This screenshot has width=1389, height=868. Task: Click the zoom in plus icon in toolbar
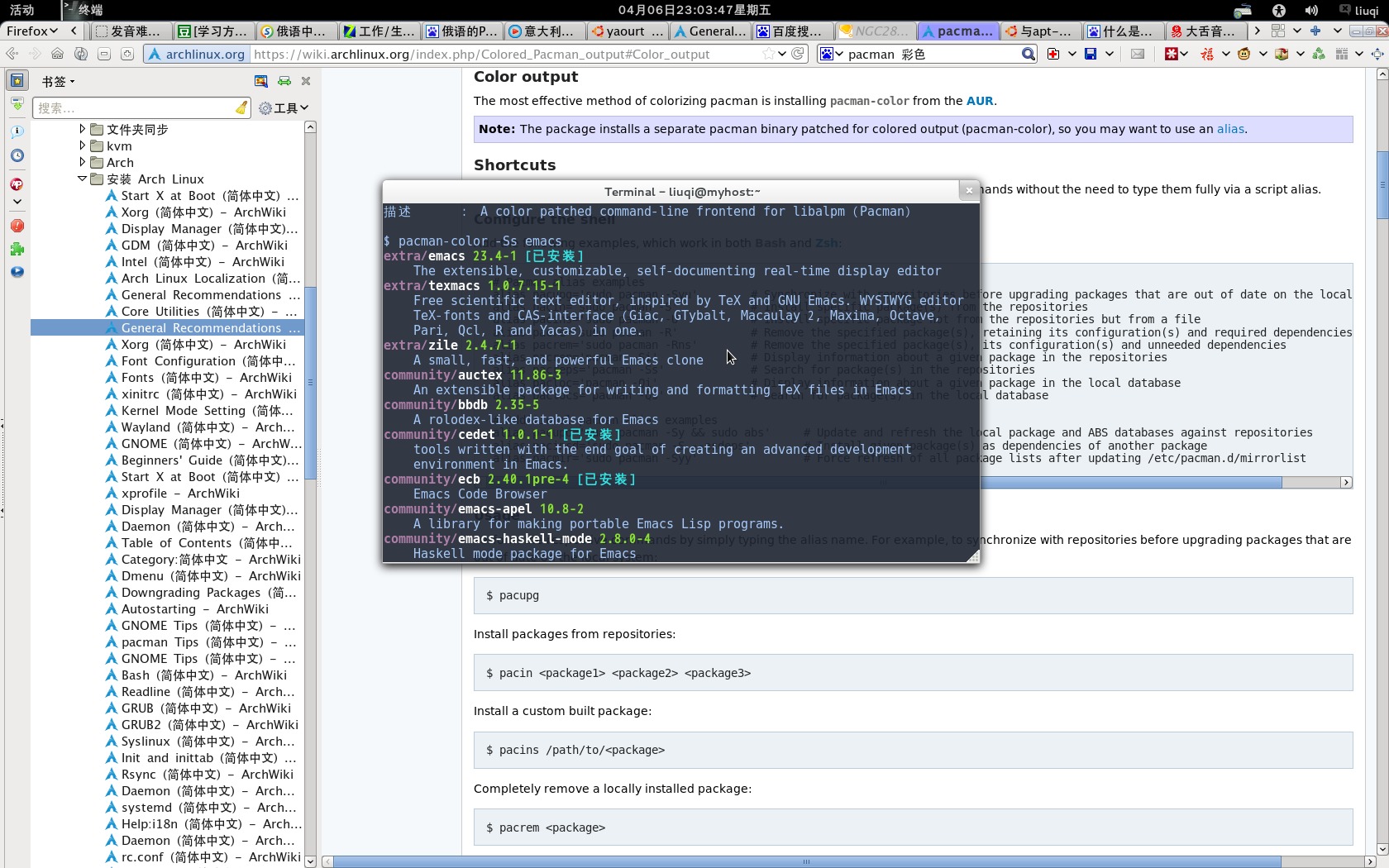[x=126, y=54]
